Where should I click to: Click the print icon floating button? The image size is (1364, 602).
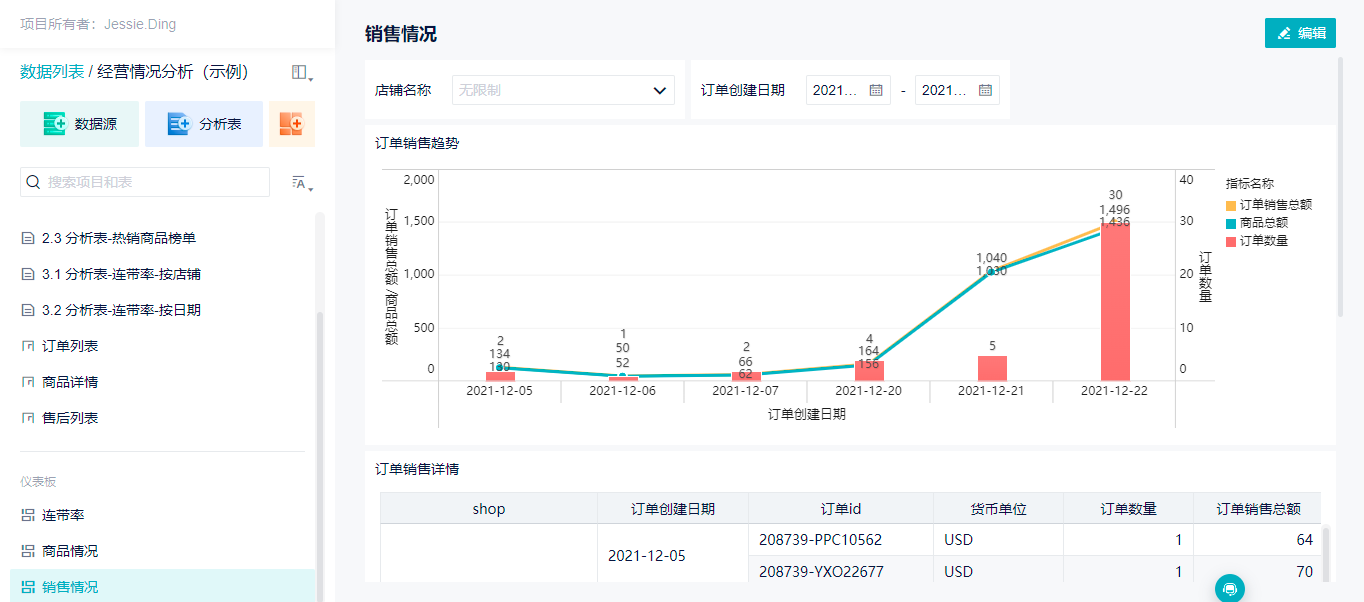1230,589
